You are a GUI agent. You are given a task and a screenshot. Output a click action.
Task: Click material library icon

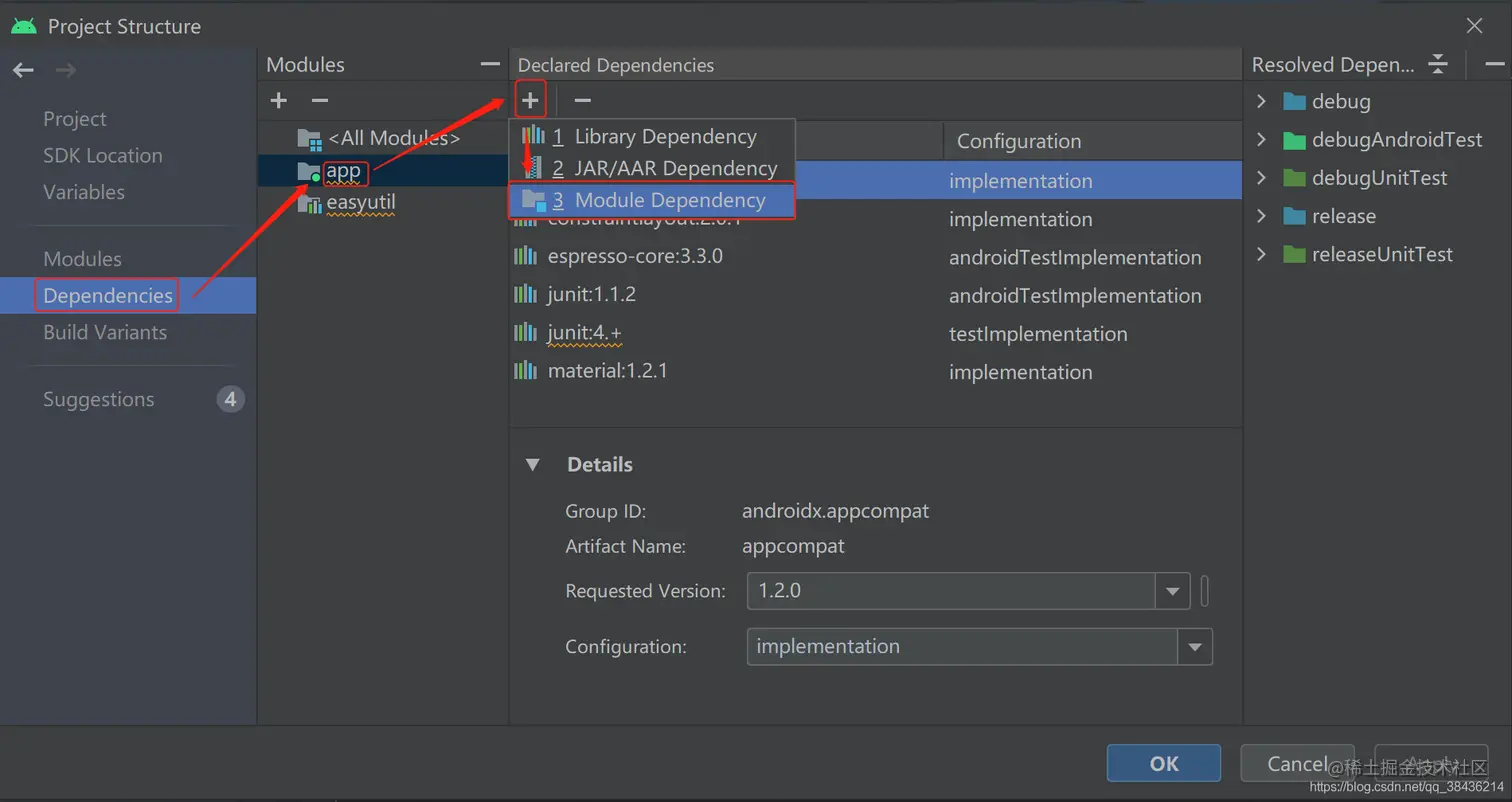tap(525, 371)
